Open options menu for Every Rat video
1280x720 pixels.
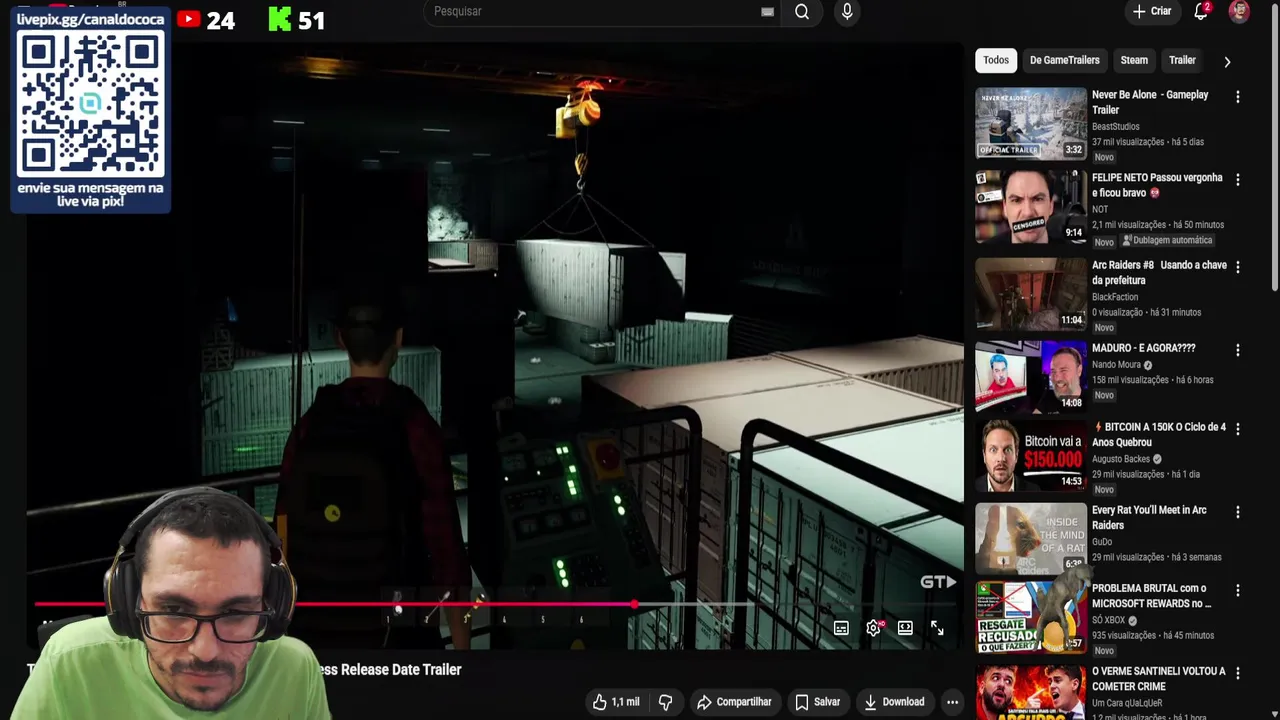click(x=1238, y=512)
